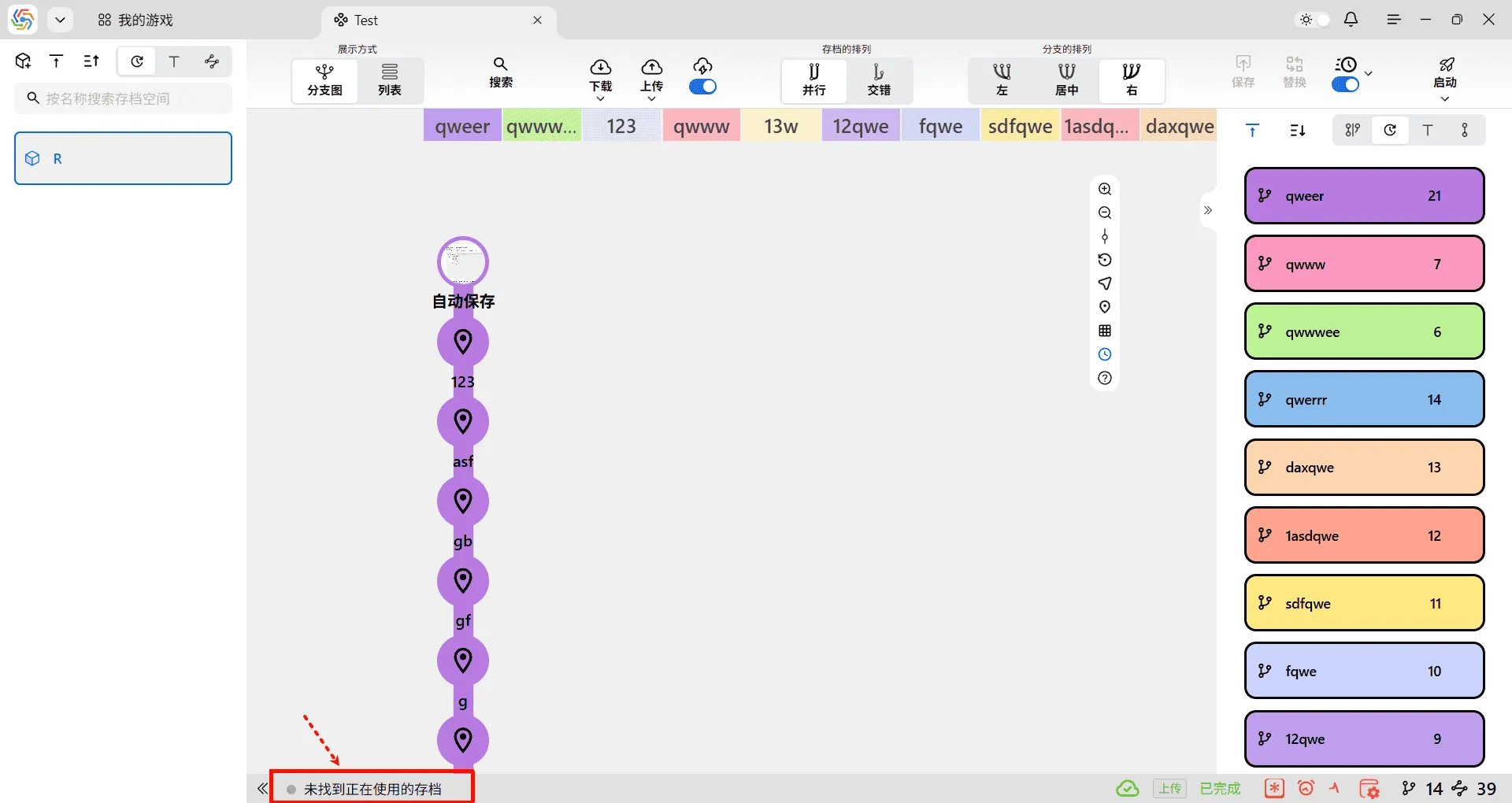This screenshot has width=1512, height=803.
Task: Expand the 启动 launch dropdown
Action: click(1444, 98)
